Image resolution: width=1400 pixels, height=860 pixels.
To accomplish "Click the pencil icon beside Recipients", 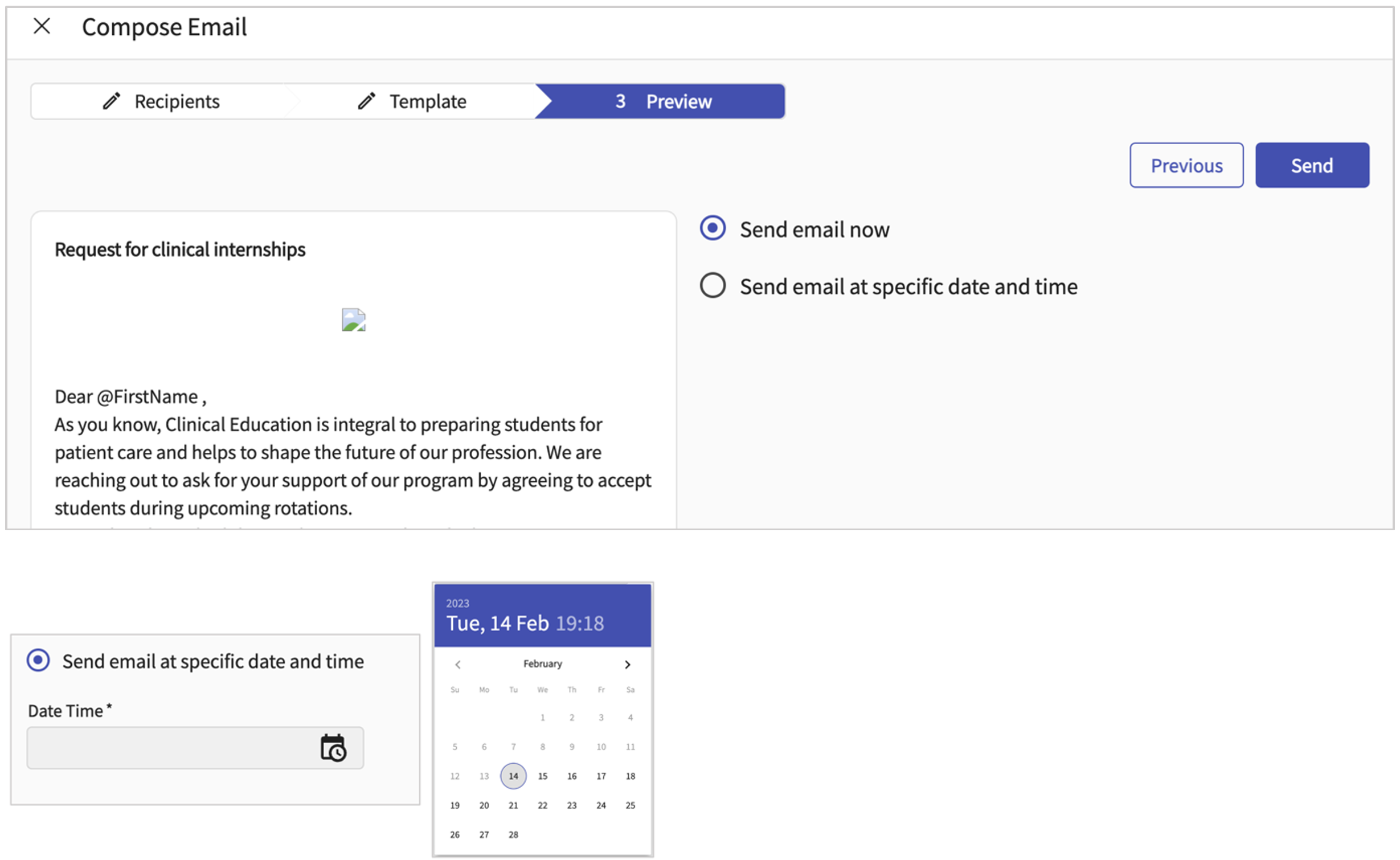I will tap(112, 101).
